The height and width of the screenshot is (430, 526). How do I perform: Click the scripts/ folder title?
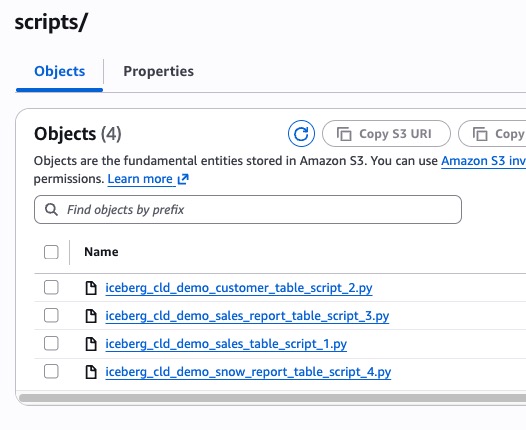pyautogui.click(x=51, y=22)
